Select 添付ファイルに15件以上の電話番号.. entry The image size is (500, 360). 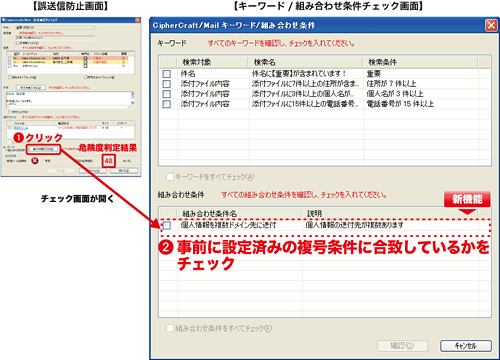point(305,104)
